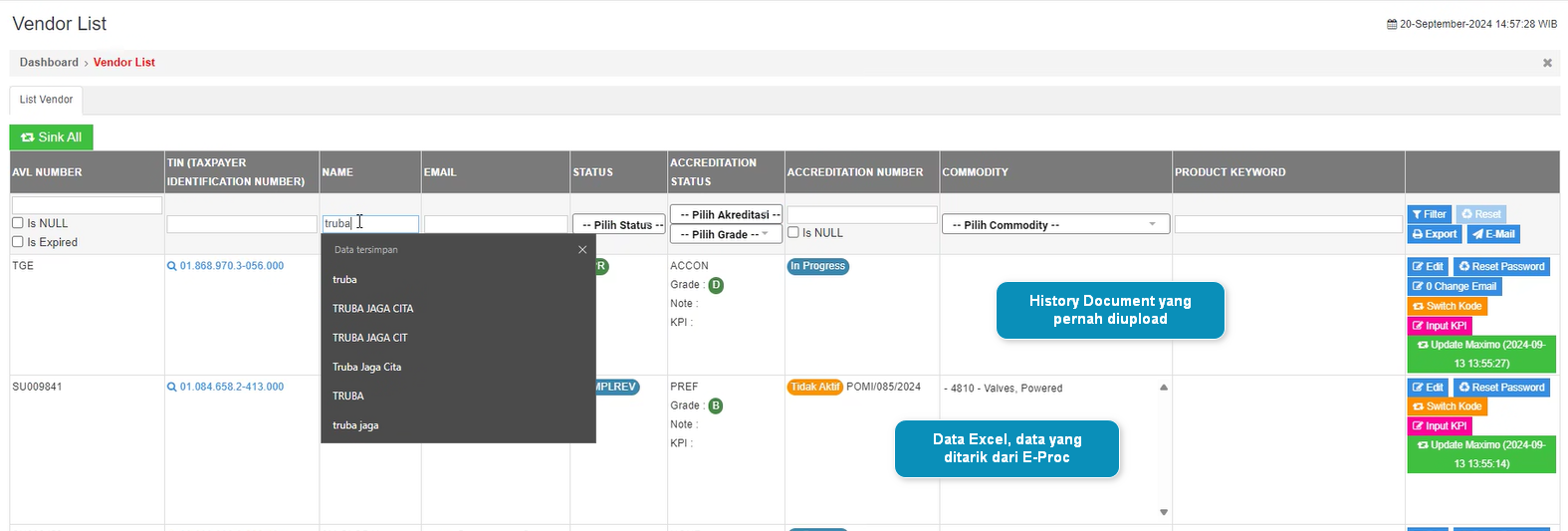Screen dimensions: 1568x531
Task: Click the Export printer button
Action: pos(1435,234)
